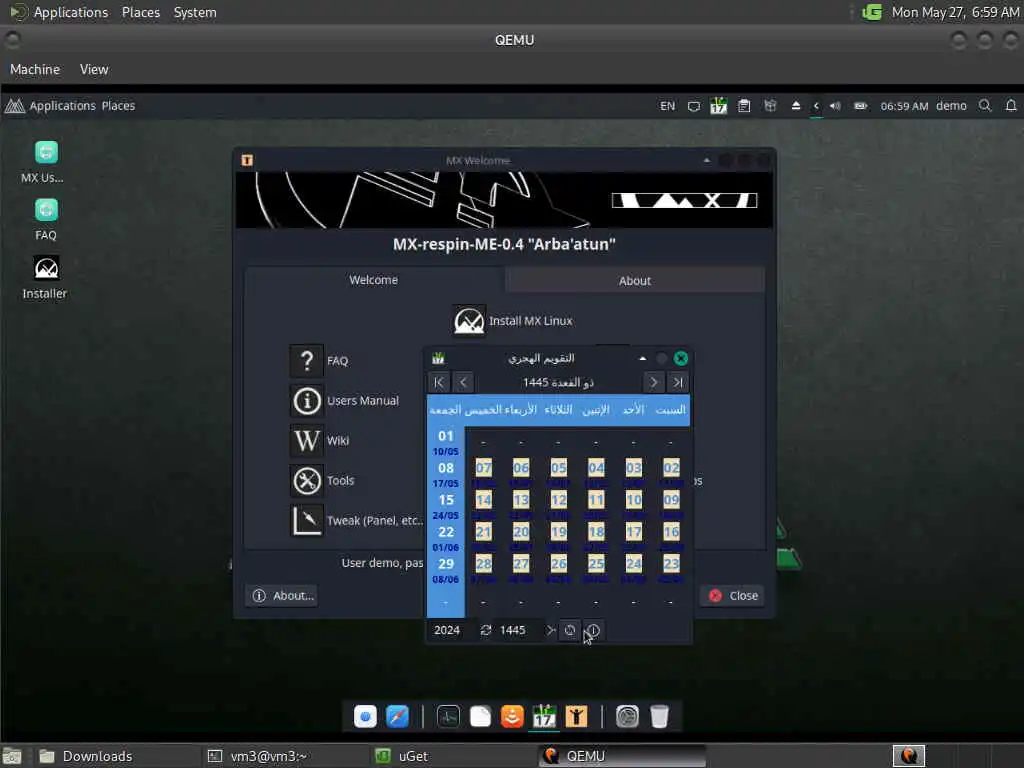This screenshot has width=1024, height=768.
Task: Open the QEMU Machine menu
Action: tap(35, 69)
